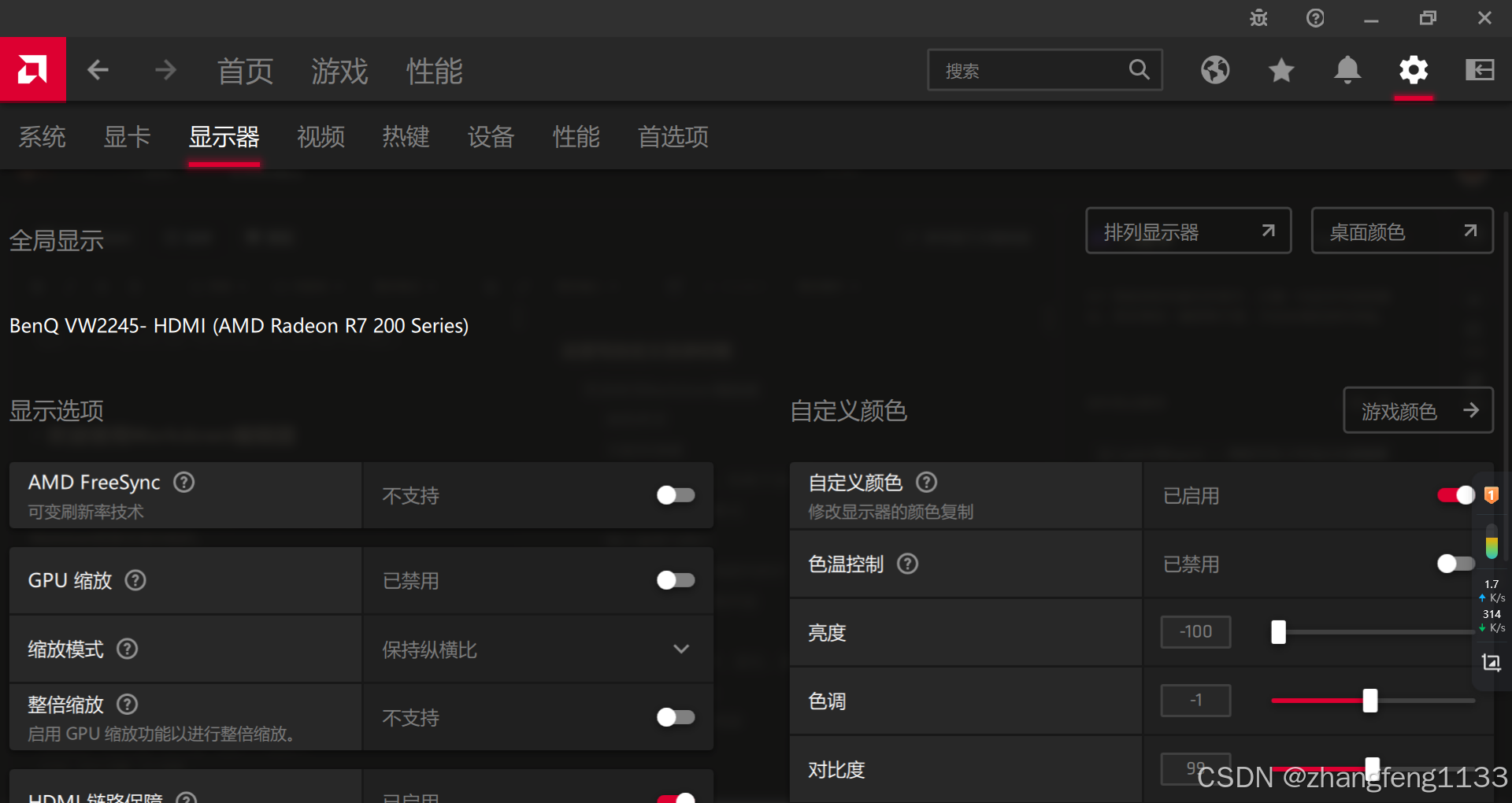Switch to the 热键 tab

coord(406,137)
